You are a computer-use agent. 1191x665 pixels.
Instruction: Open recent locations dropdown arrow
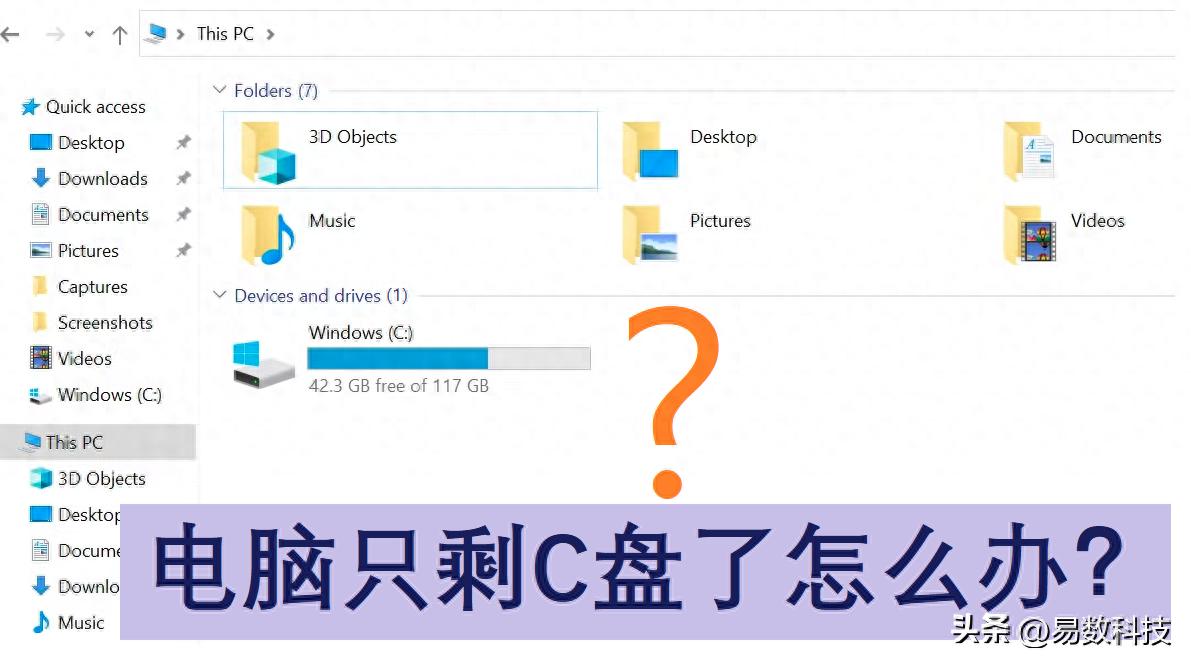90,34
